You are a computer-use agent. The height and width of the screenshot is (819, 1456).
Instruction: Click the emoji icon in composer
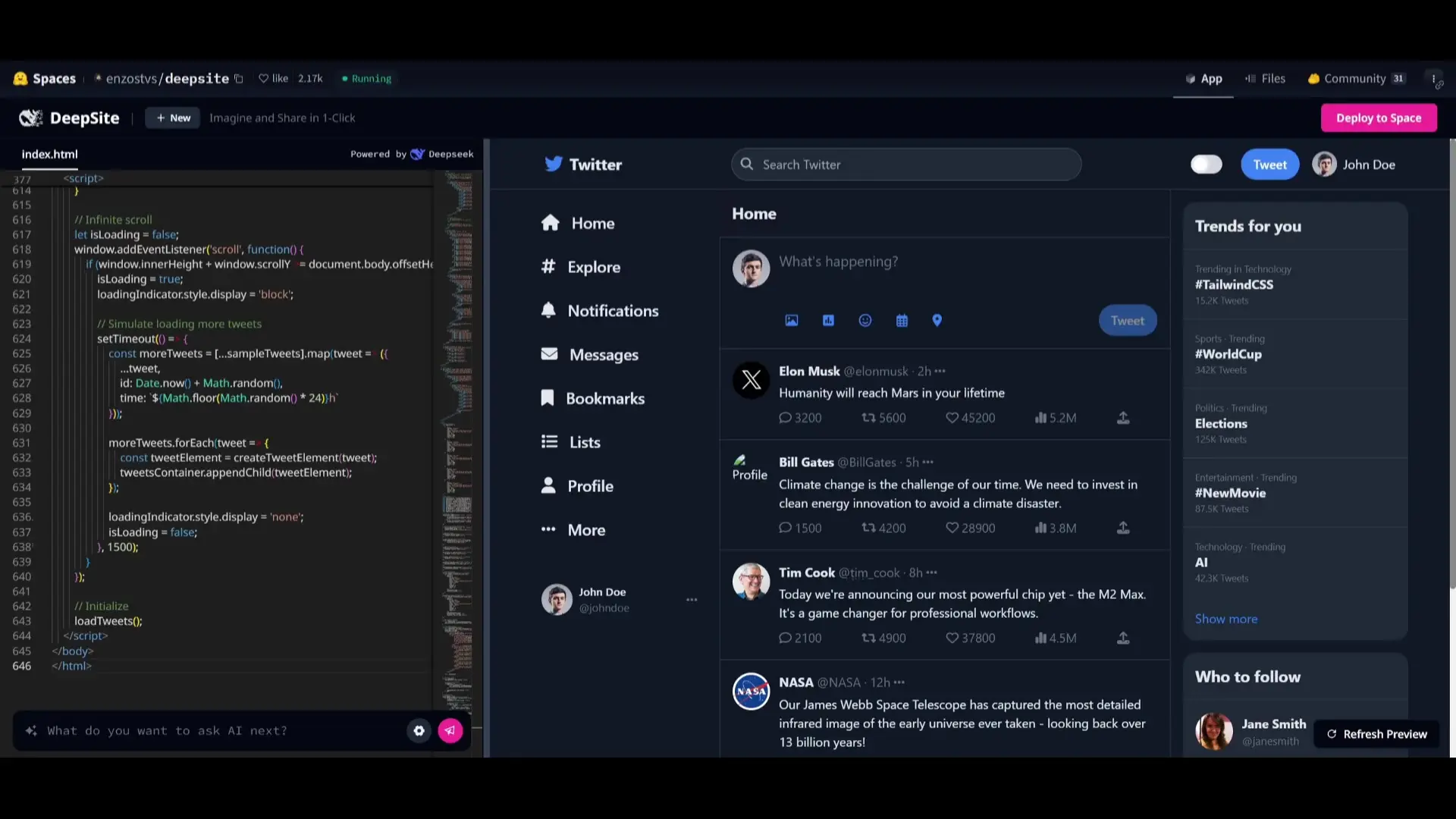tap(864, 321)
